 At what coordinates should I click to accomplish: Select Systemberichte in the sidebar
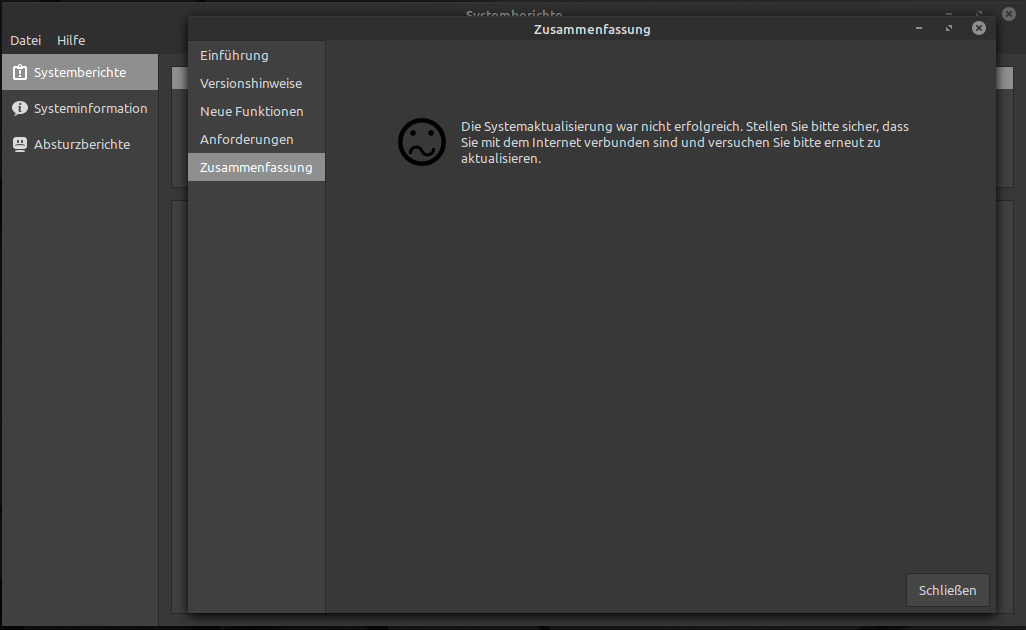79,72
